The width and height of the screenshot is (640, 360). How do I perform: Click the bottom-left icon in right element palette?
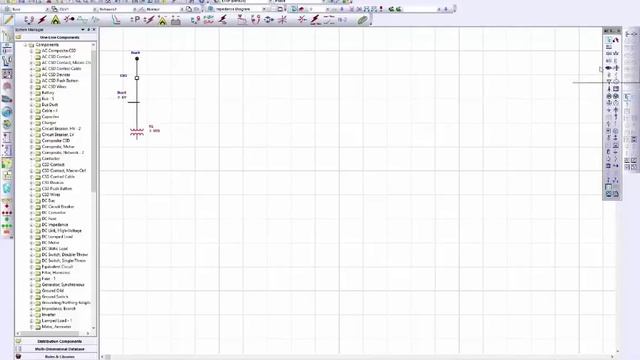coord(609,194)
